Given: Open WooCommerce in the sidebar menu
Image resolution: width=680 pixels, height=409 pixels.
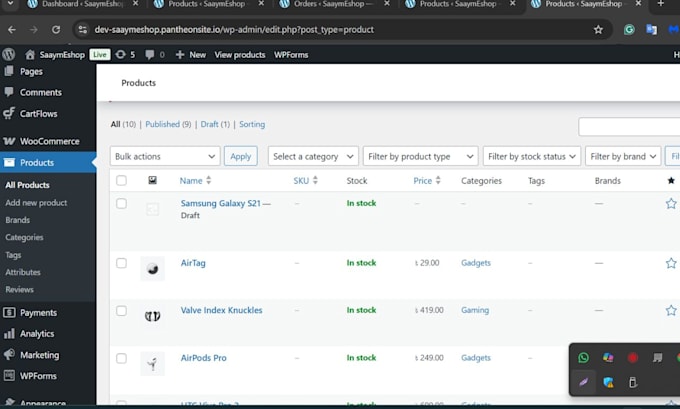Looking at the screenshot, I should 48,141.
